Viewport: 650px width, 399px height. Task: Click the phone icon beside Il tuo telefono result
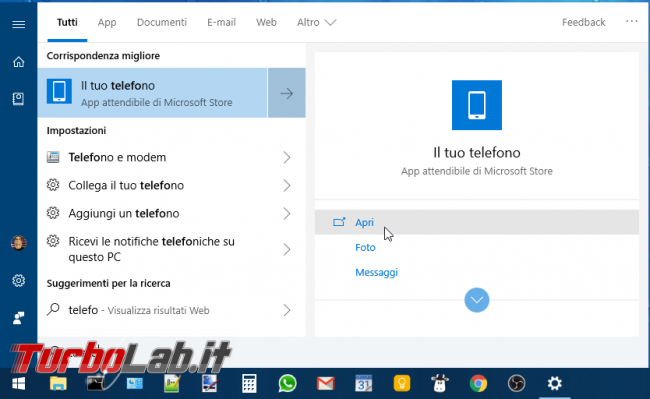pos(59,91)
